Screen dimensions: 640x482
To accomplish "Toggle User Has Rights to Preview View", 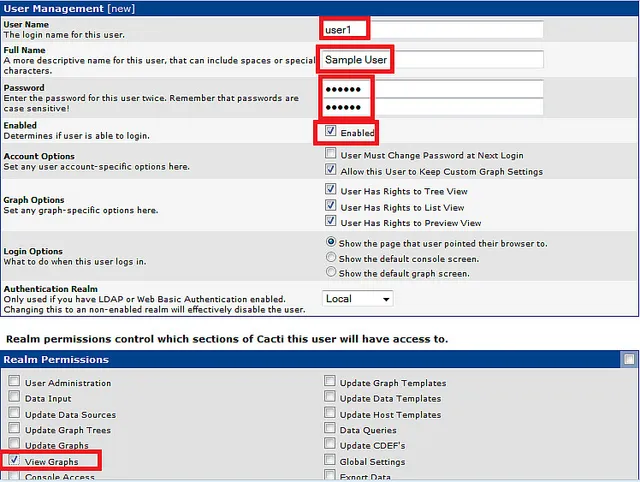I will 331,222.
